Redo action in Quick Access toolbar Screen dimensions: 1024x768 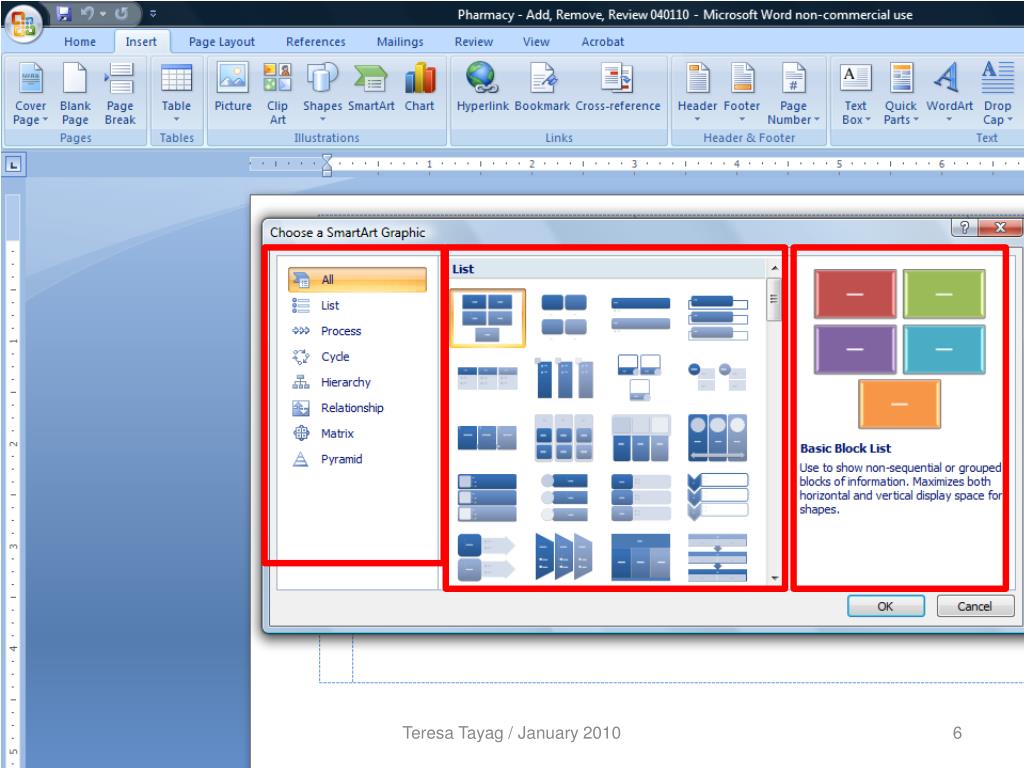[121, 13]
